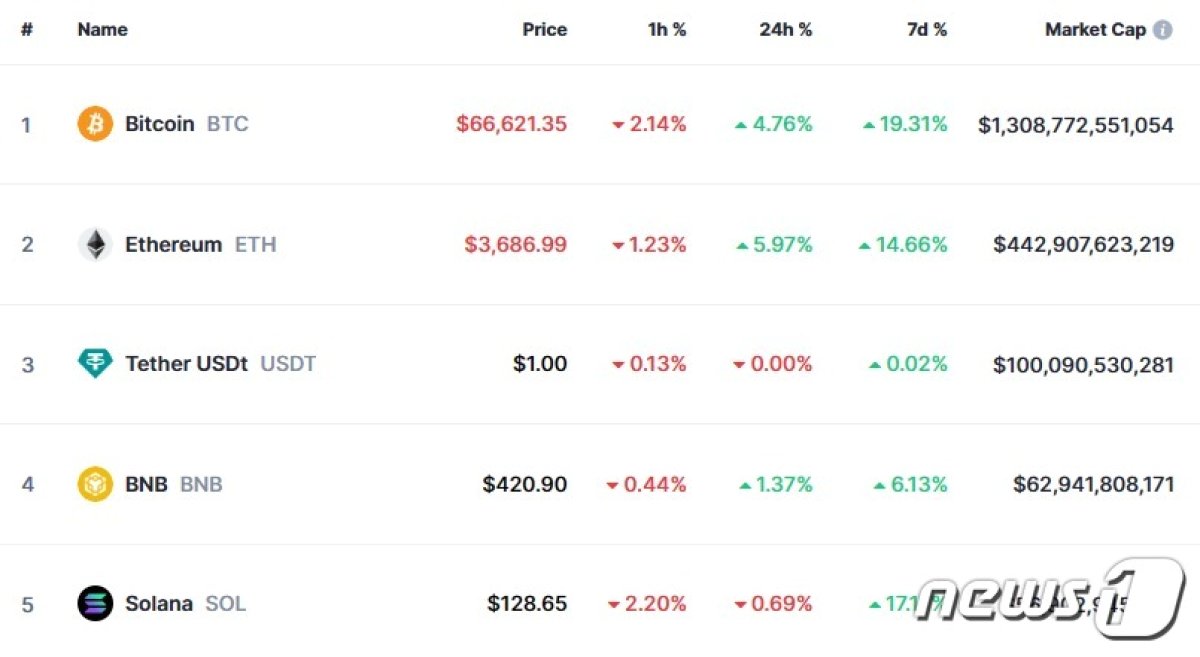Open the Solana coin page link

point(159,604)
